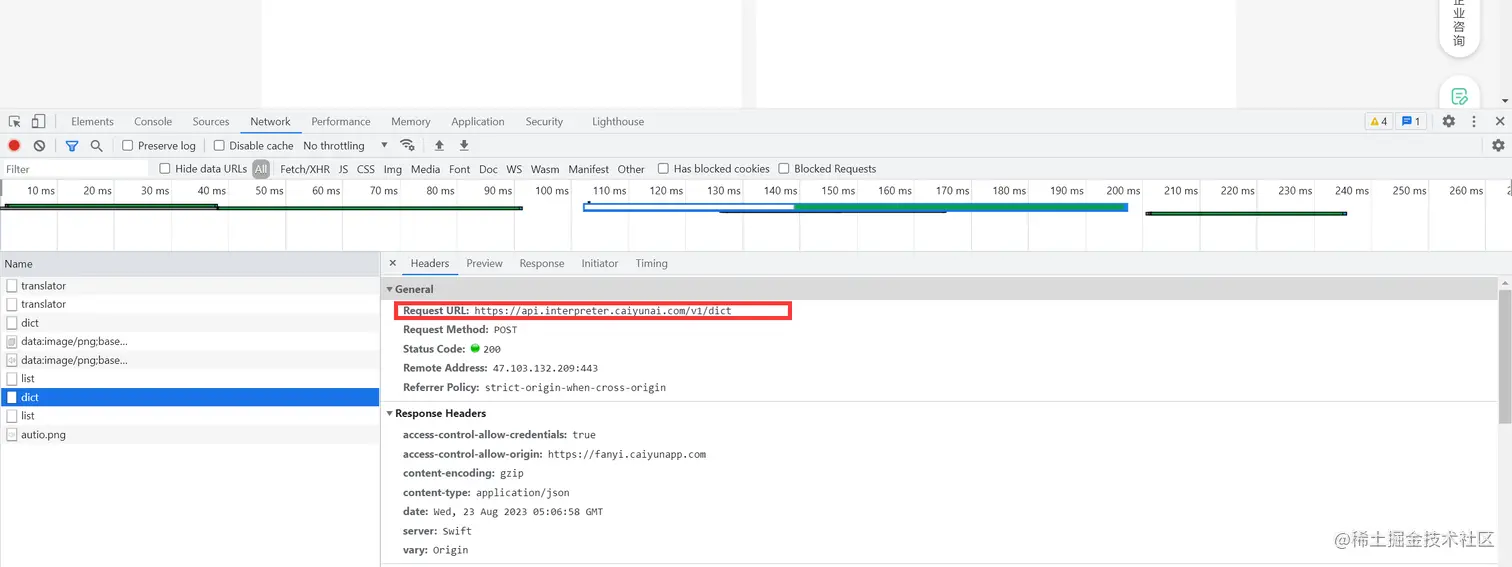Select the autio.png request row
Screen dimensions: 1512x567
(190, 435)
